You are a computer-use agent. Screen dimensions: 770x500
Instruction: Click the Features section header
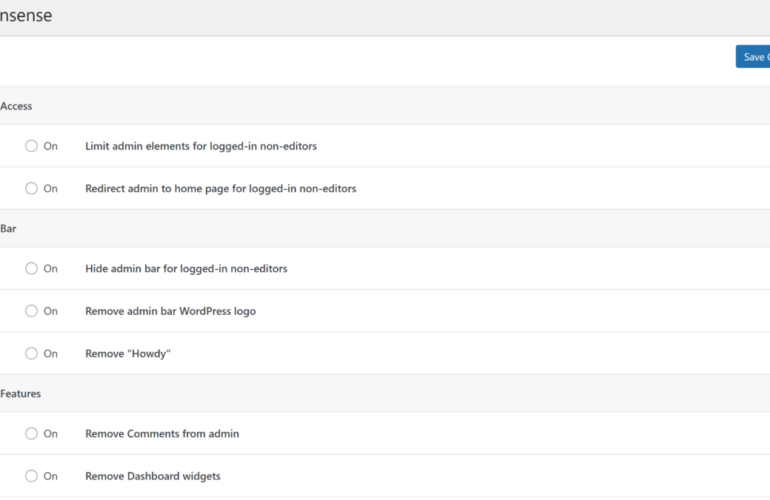[x=21, y=393]
